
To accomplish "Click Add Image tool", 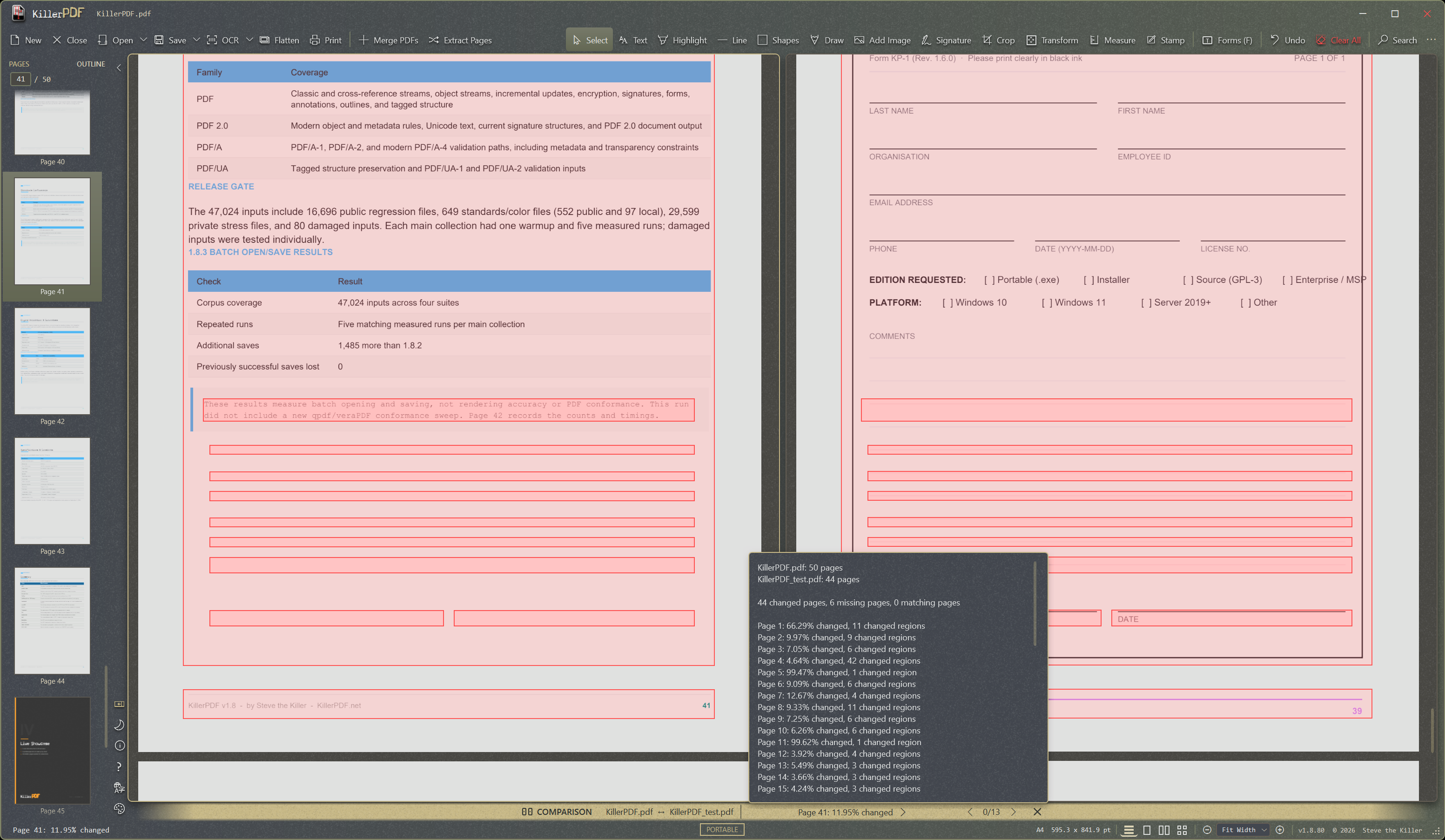I will point(882,40).
